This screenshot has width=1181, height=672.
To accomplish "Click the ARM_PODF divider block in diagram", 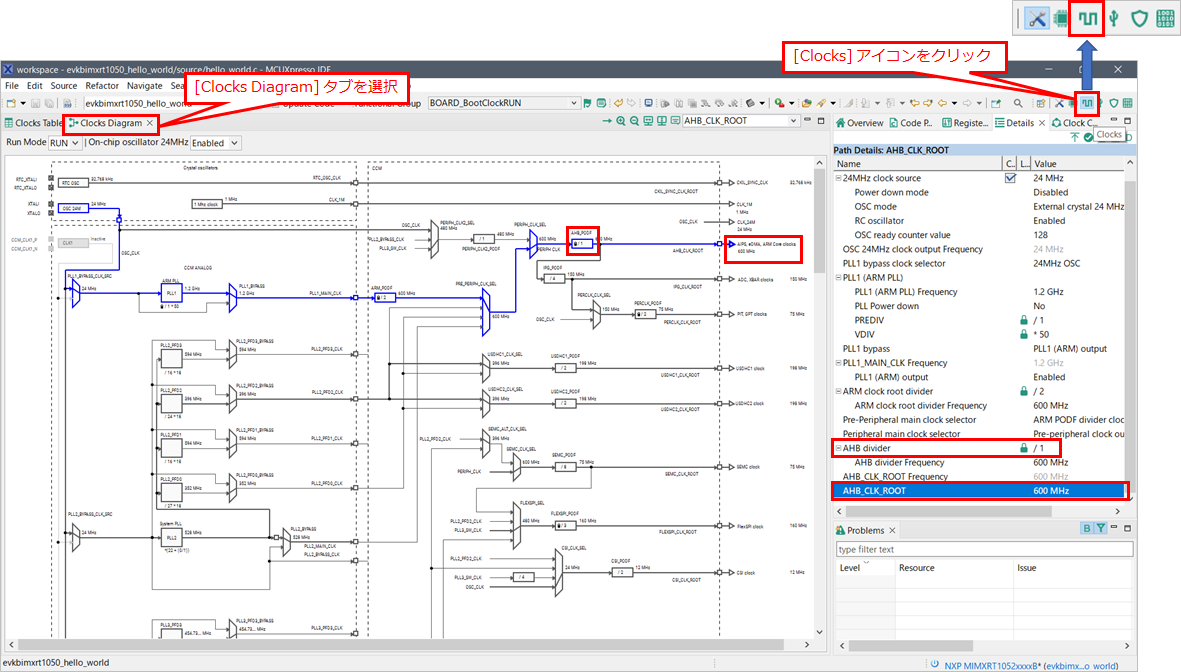I will tap(383, 298).
